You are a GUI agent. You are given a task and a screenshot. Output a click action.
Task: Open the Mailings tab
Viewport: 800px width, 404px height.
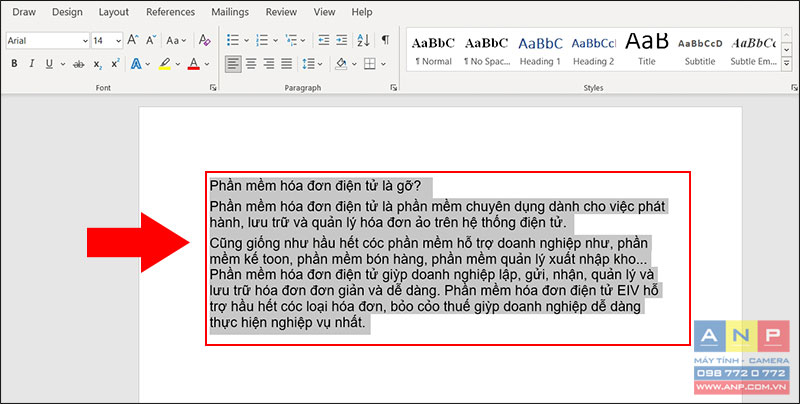click(x=230, y=12)
